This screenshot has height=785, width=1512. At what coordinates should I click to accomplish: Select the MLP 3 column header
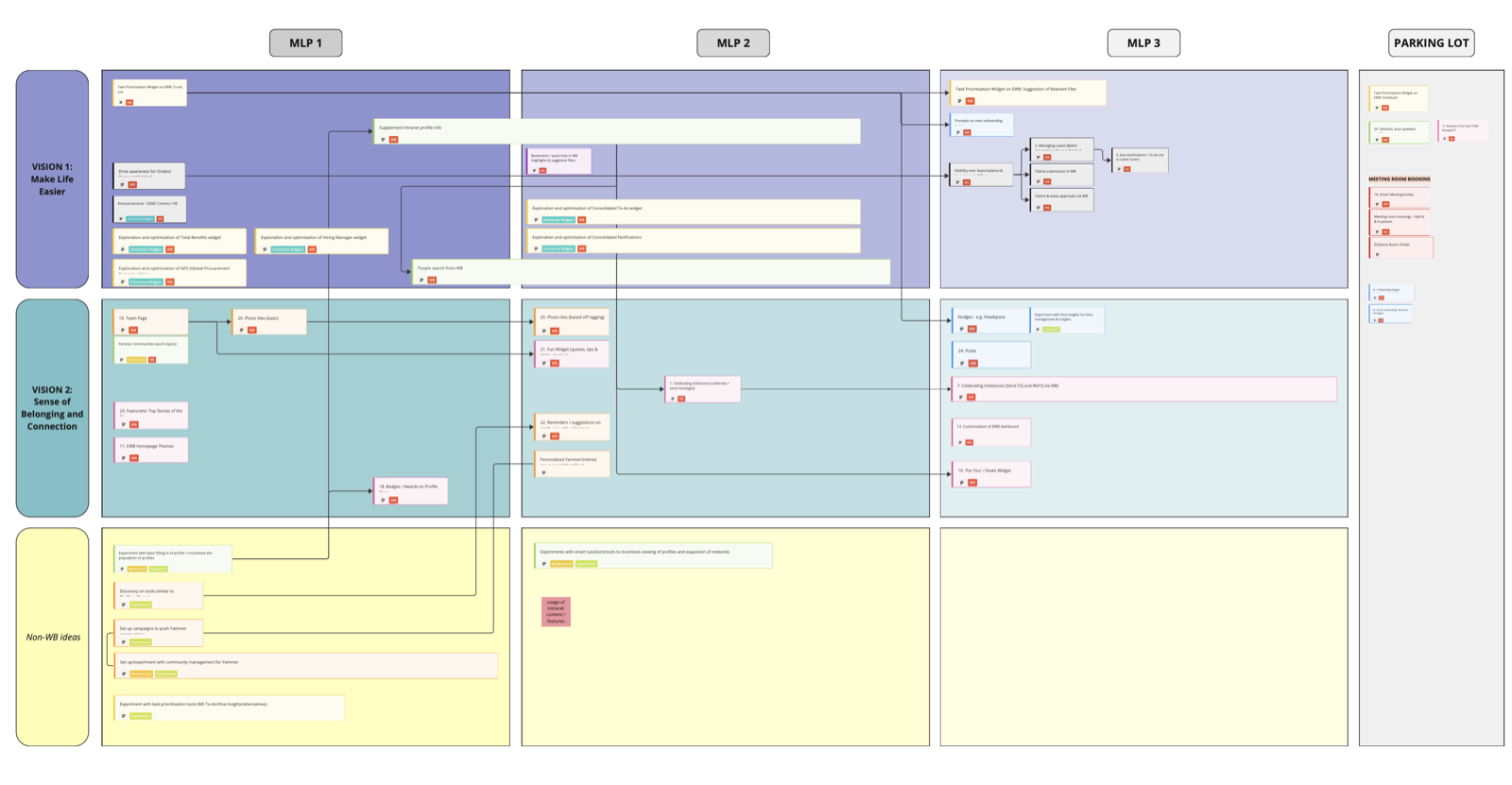pos(1143,43)
